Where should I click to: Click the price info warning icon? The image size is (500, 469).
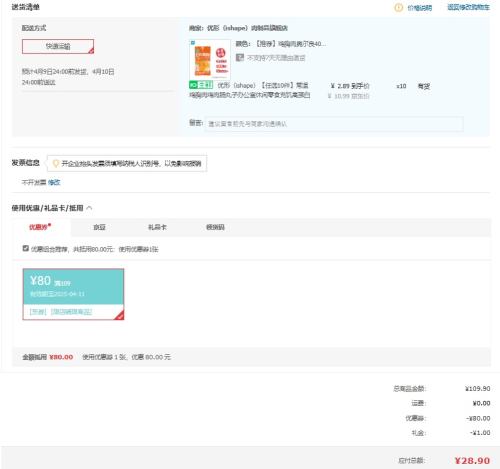[x=398, y=7]
